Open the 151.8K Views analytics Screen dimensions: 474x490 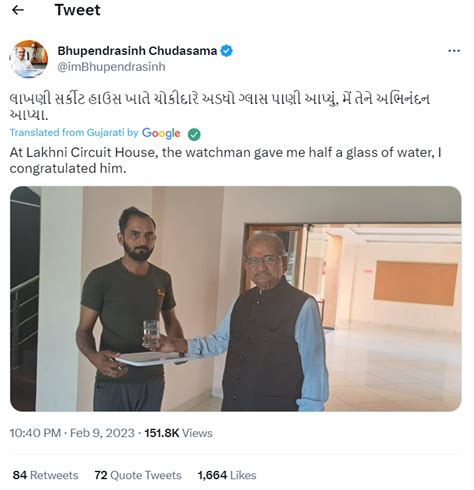178,433
